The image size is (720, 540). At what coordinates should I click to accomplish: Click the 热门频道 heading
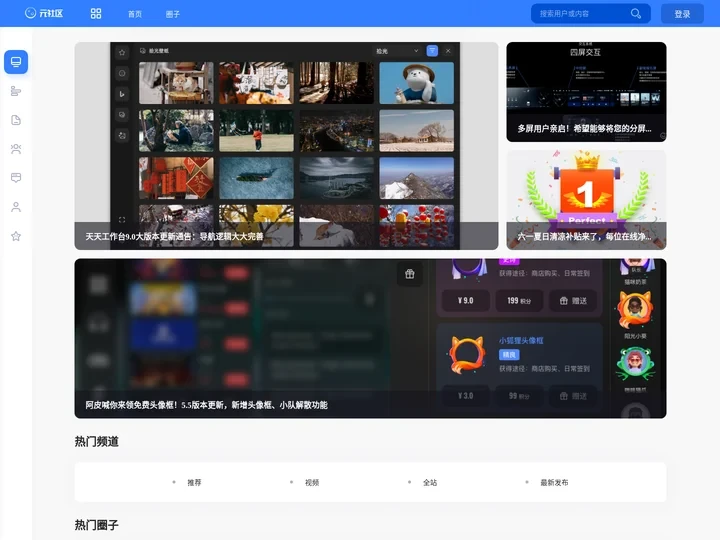pos(97,441)
